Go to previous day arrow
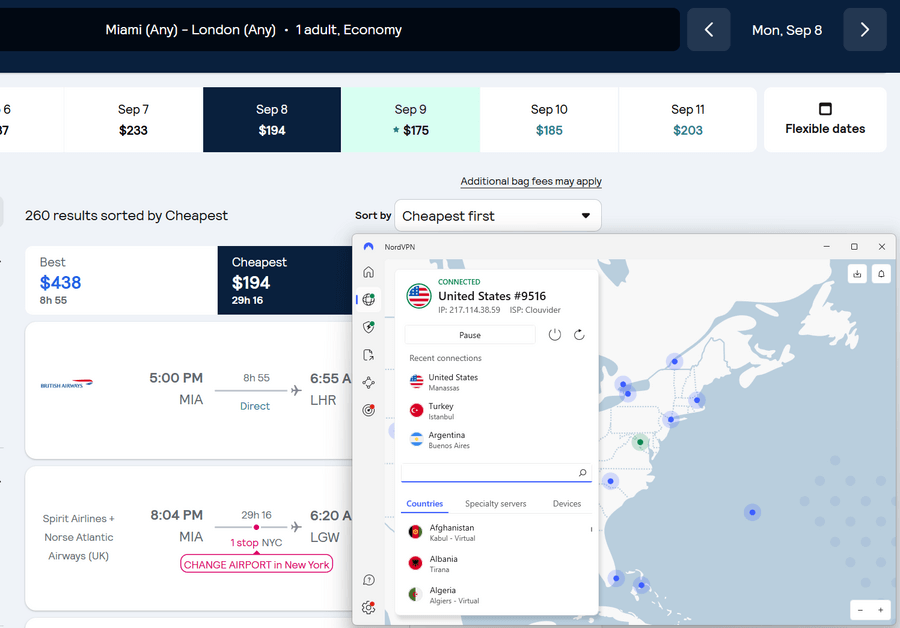 (709, 29)
